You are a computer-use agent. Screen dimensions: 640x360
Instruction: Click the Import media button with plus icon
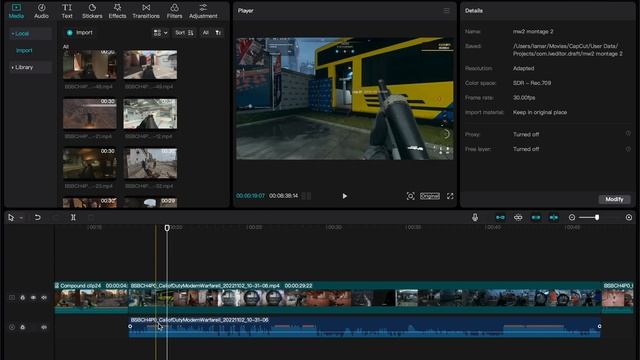(x=80, y=33)
